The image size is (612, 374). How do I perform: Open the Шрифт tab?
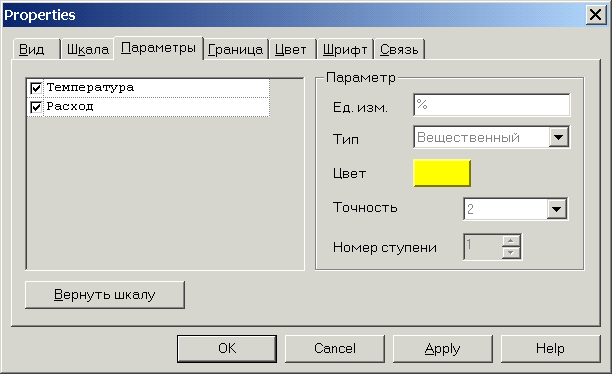(345, 49)
